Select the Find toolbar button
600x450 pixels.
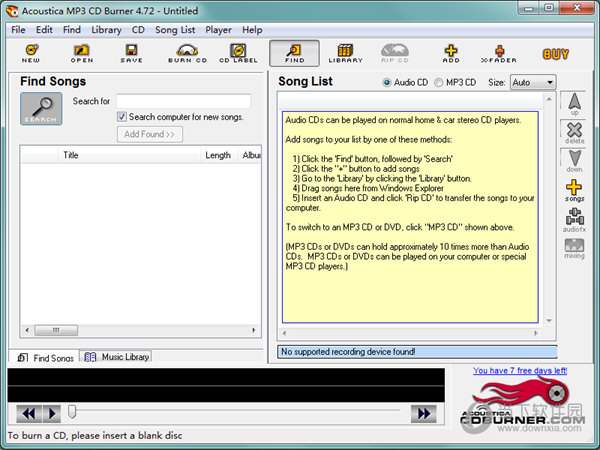pos(294,53)
